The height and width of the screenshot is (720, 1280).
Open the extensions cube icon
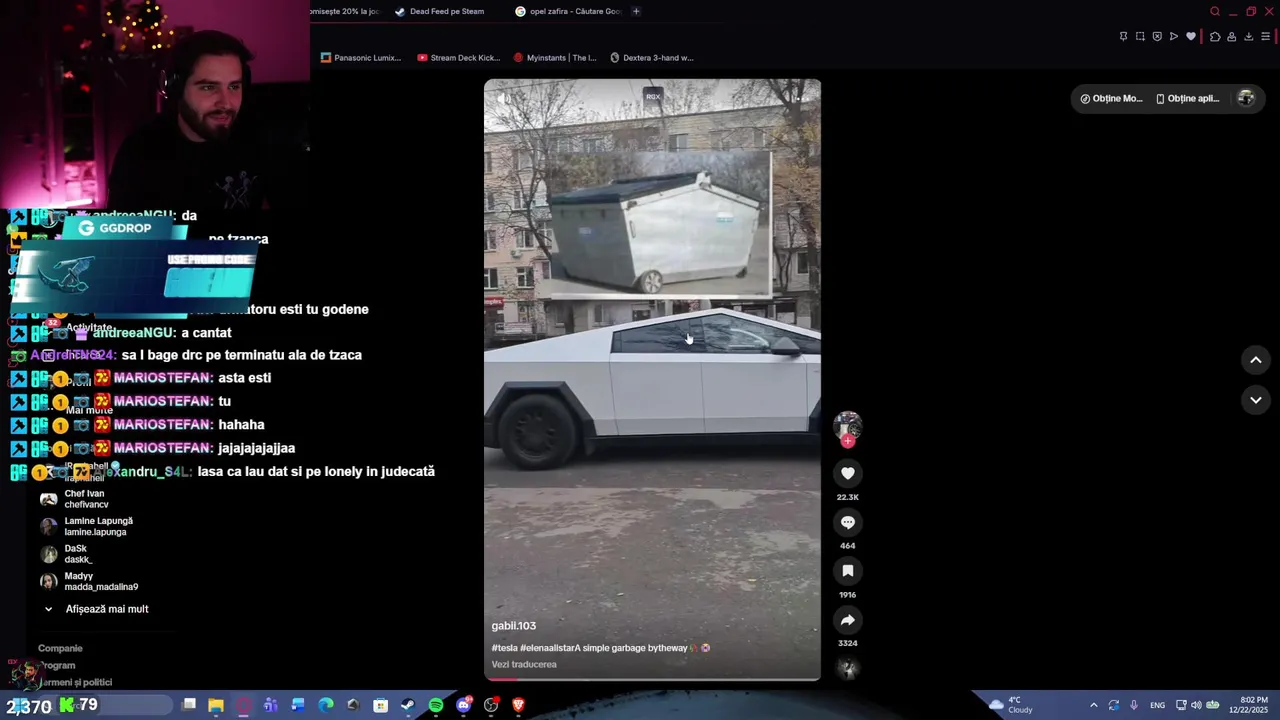coord(1215,37)
